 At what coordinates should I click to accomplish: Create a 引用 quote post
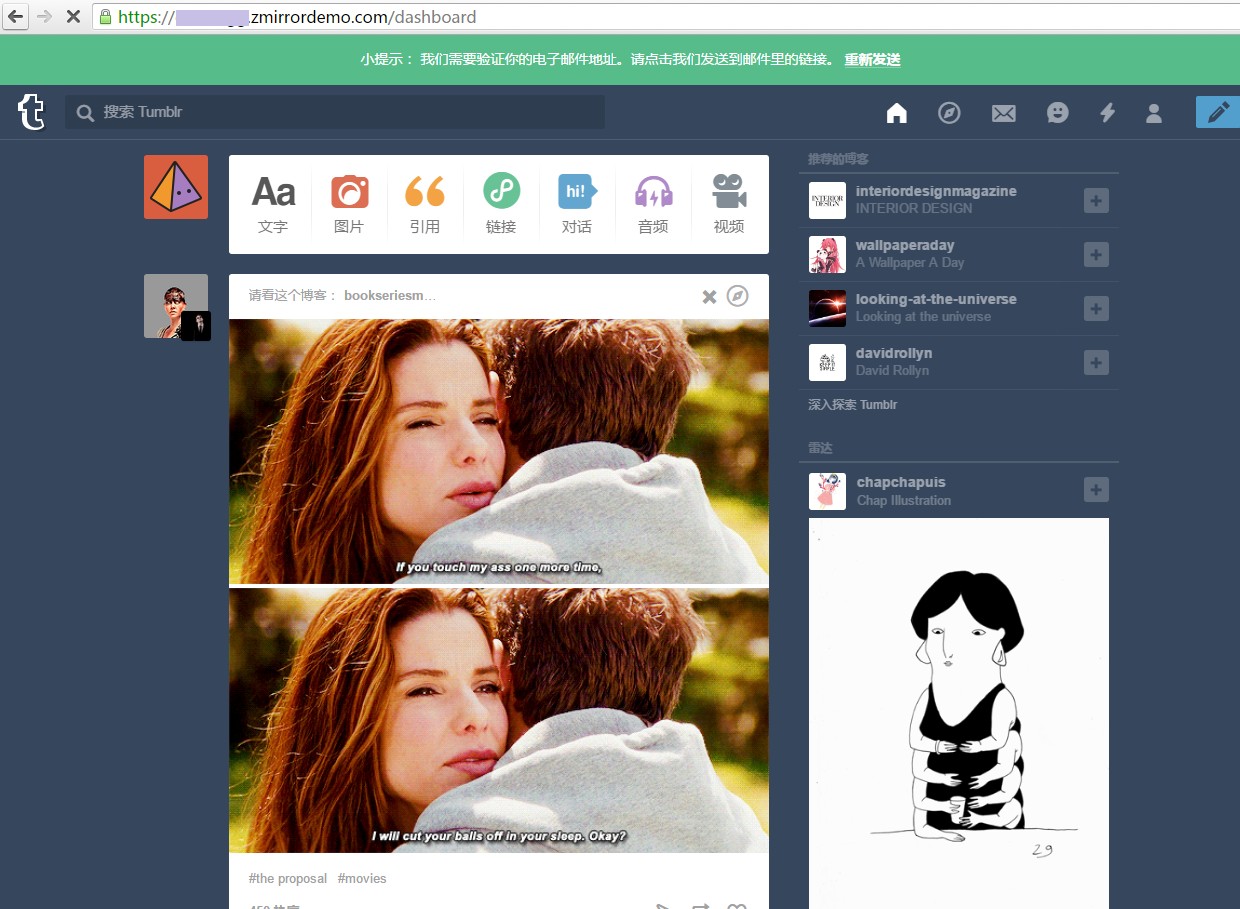425,204
